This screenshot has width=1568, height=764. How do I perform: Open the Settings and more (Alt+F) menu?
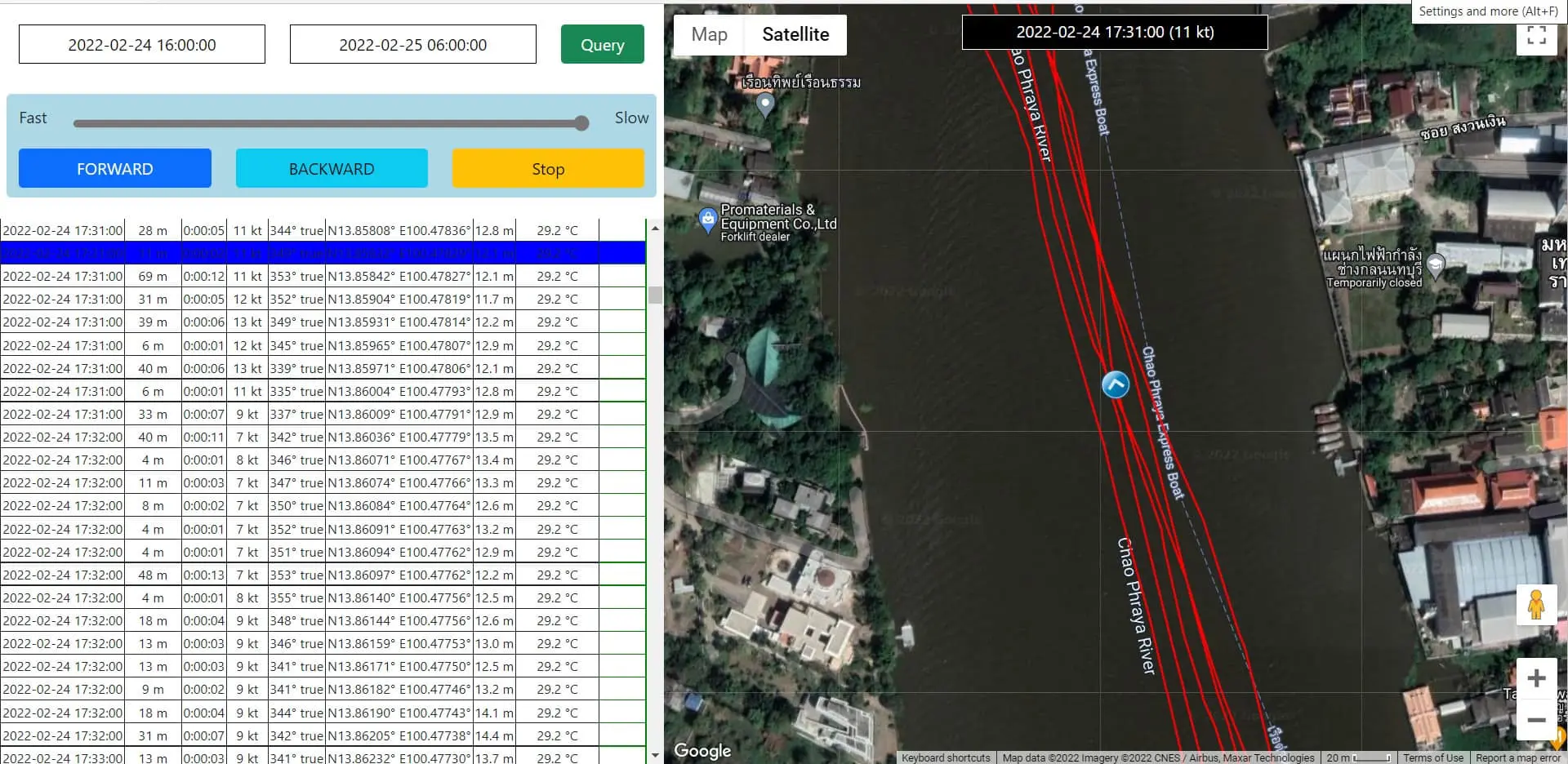[x=1488, y=11]
